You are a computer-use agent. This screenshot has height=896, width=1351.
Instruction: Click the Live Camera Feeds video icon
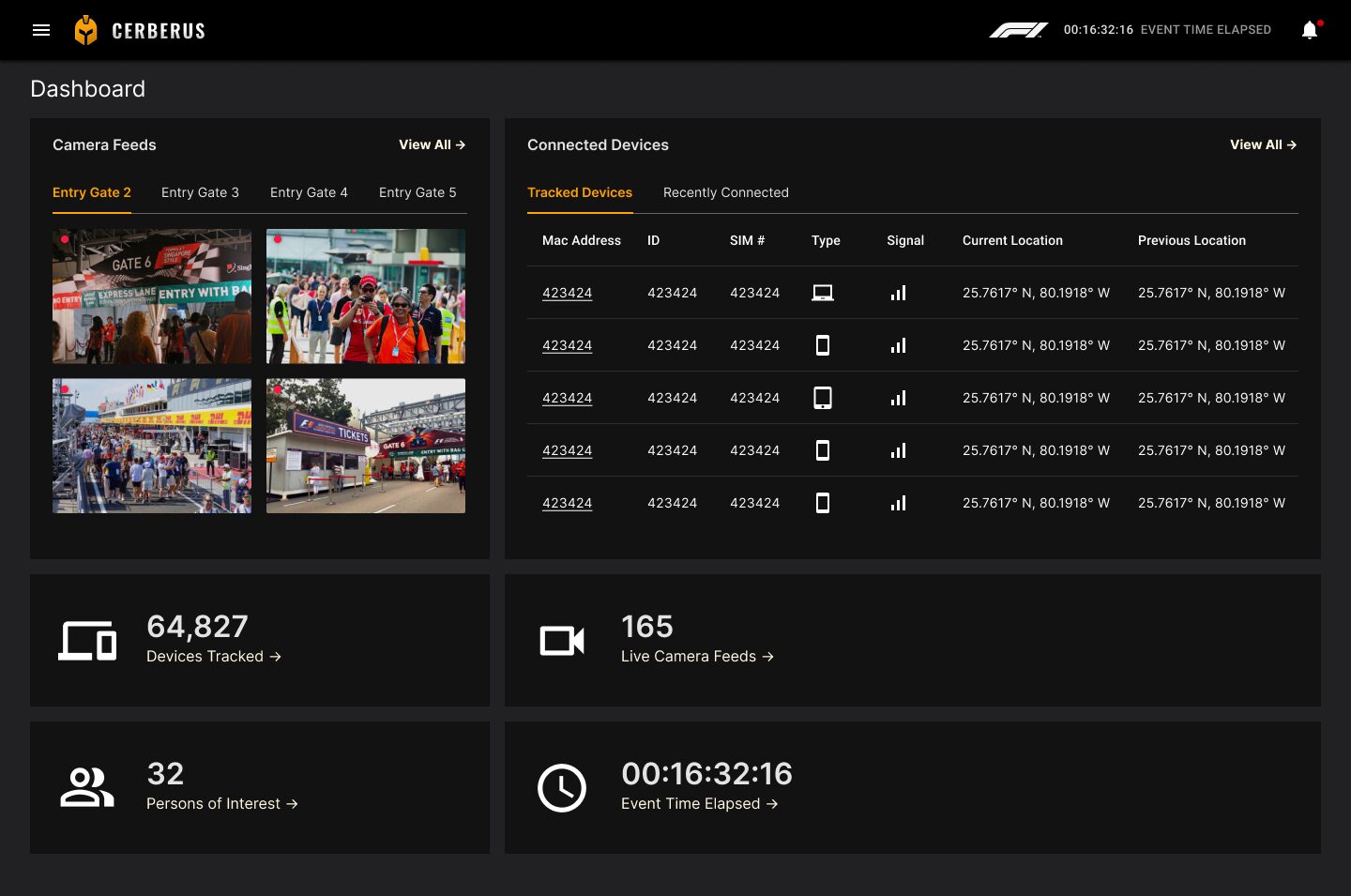561,641
